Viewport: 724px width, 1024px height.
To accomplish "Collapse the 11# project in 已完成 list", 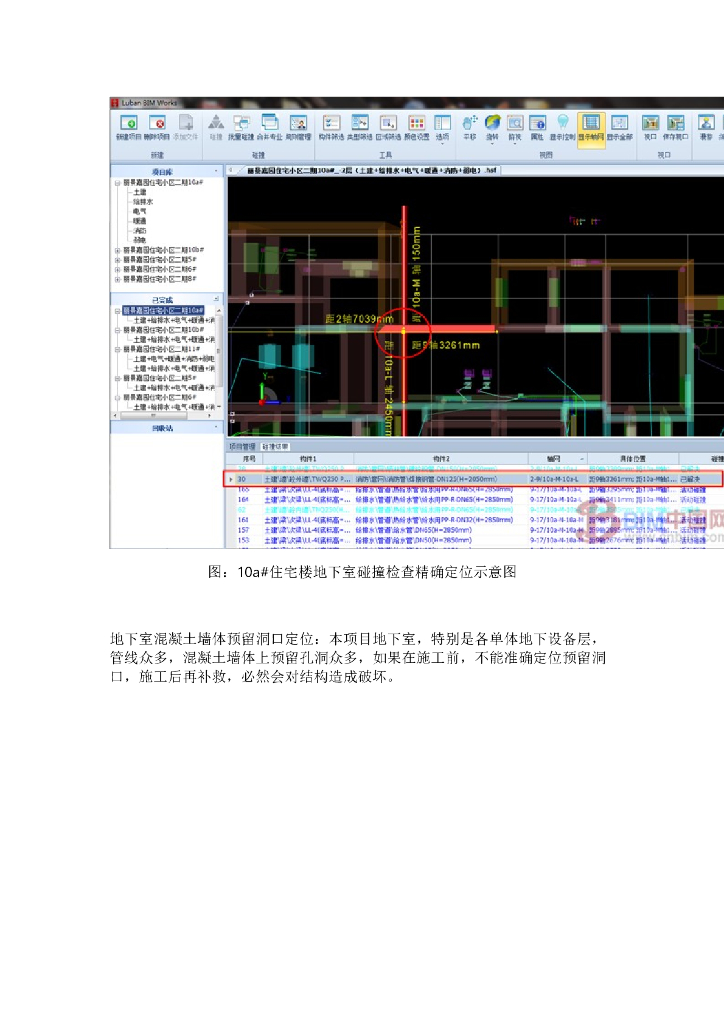I will [x=118, y=349].
